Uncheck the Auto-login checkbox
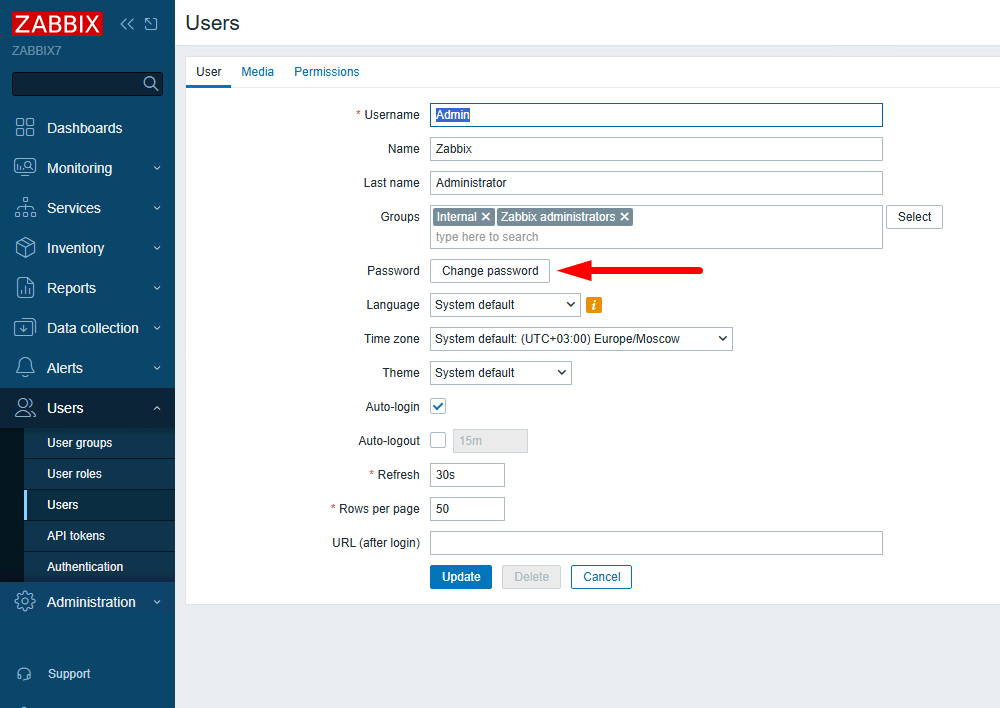This screenshot has width=1000, height=708. [438, 406]
